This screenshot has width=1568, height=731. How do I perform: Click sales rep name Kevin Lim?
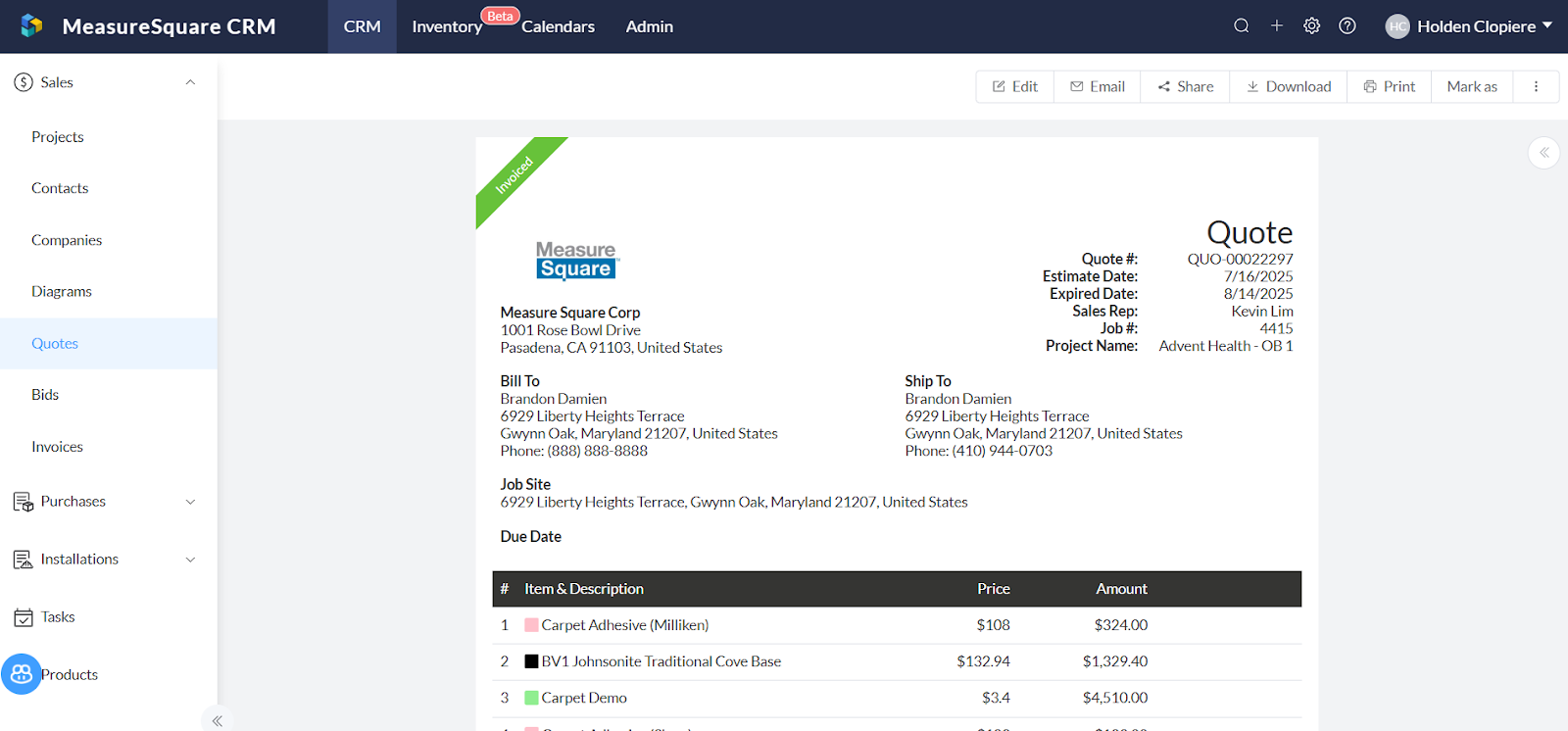(x=1262, y=312)
